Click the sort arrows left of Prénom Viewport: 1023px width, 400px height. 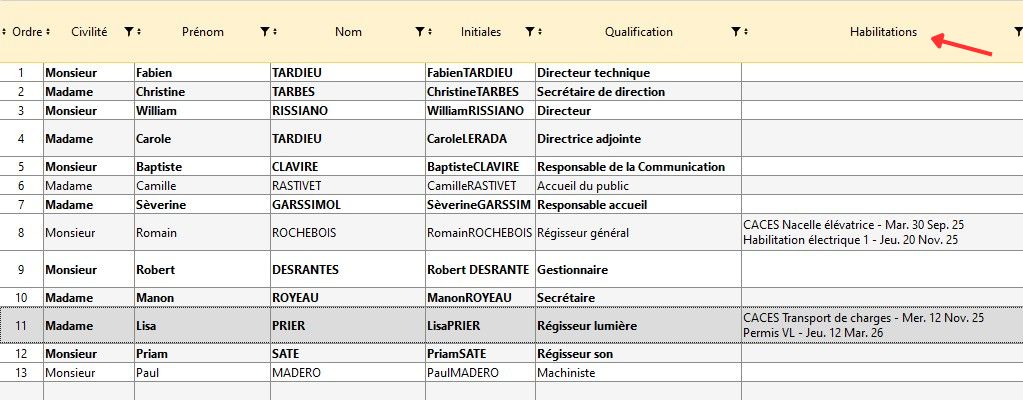click(140, 32)
